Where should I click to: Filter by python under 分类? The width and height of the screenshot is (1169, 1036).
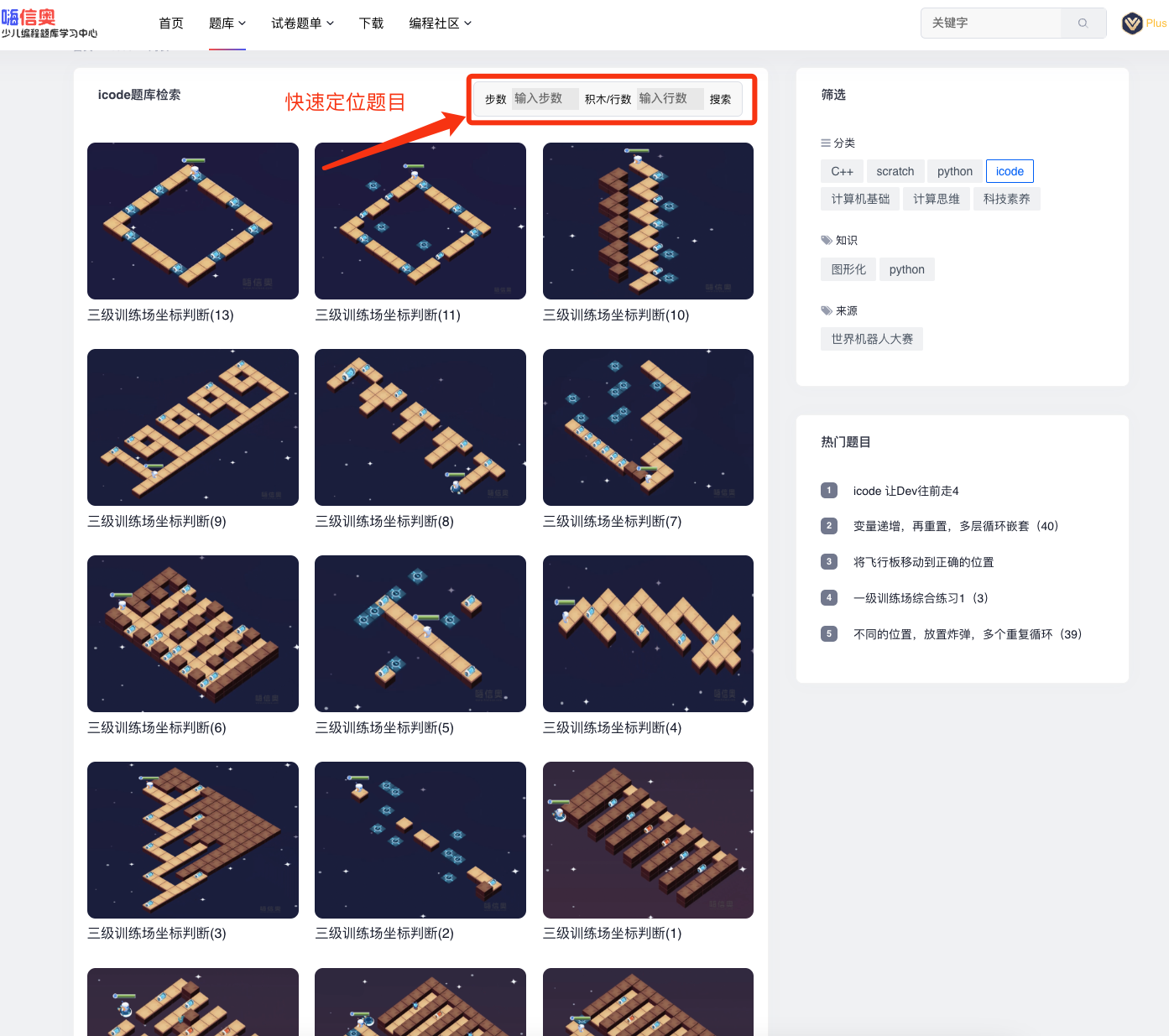(955, 171)
